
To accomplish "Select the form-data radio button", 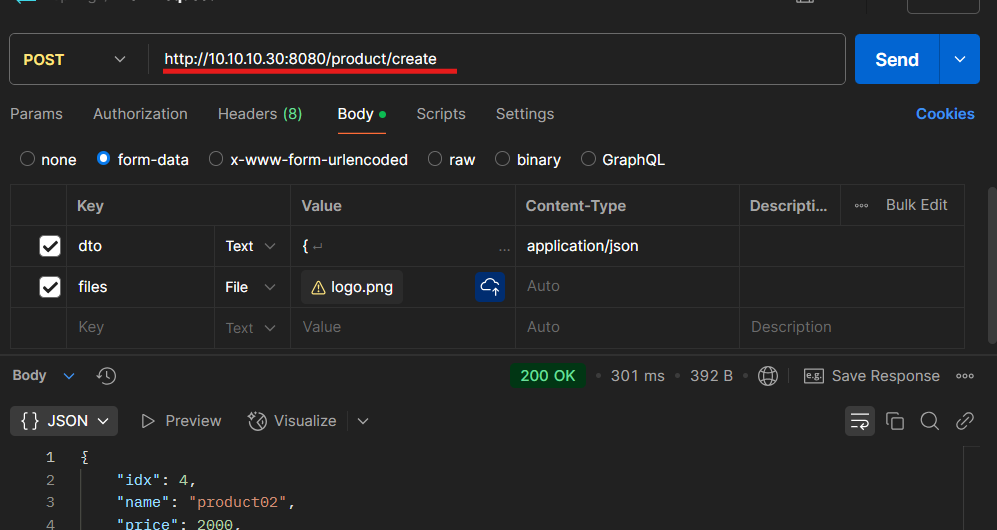I will [103, 158].
